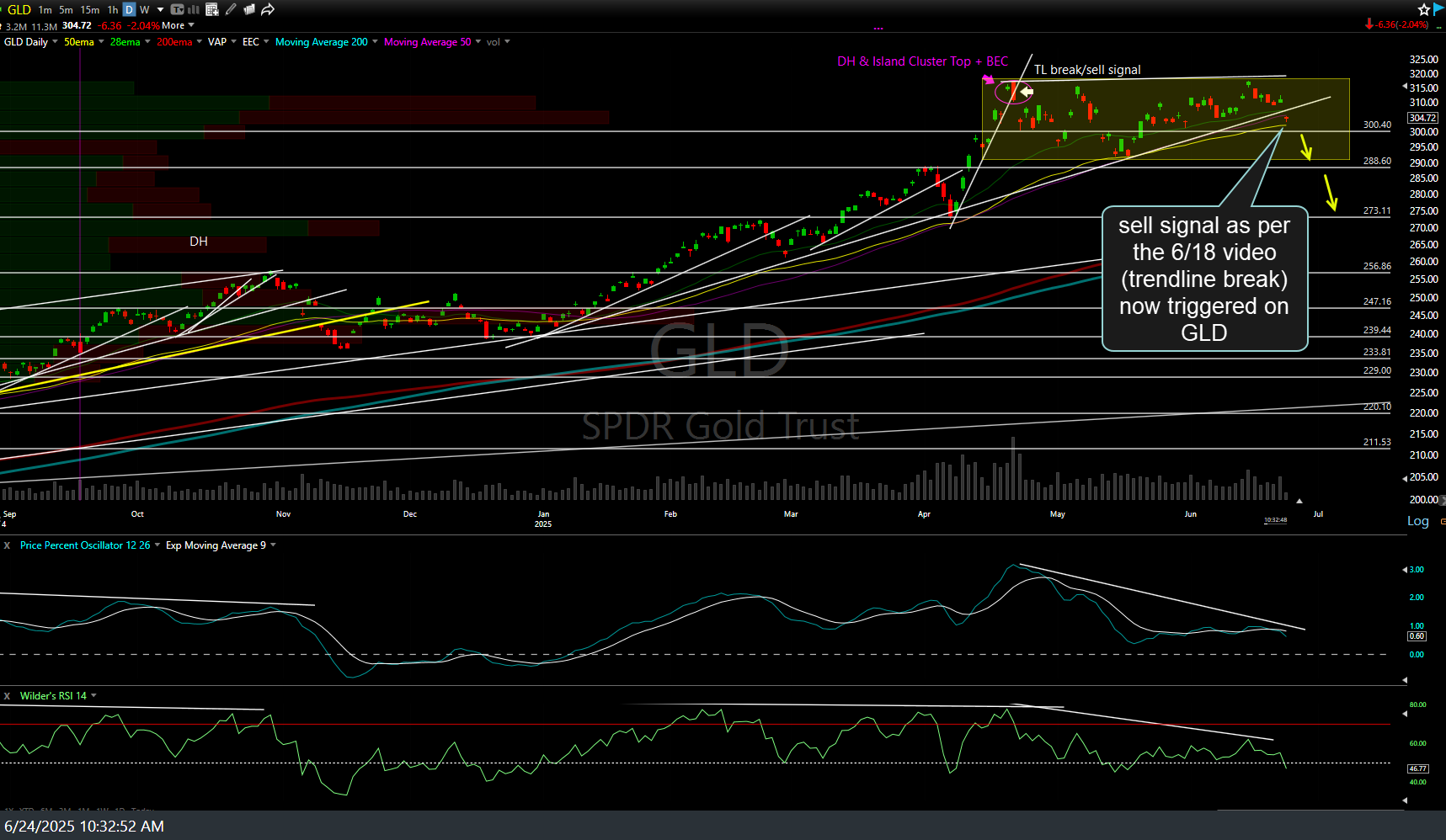Switch to Weekly timeframe
This screenshot has height=840, width=1446.
pos(144,10)
